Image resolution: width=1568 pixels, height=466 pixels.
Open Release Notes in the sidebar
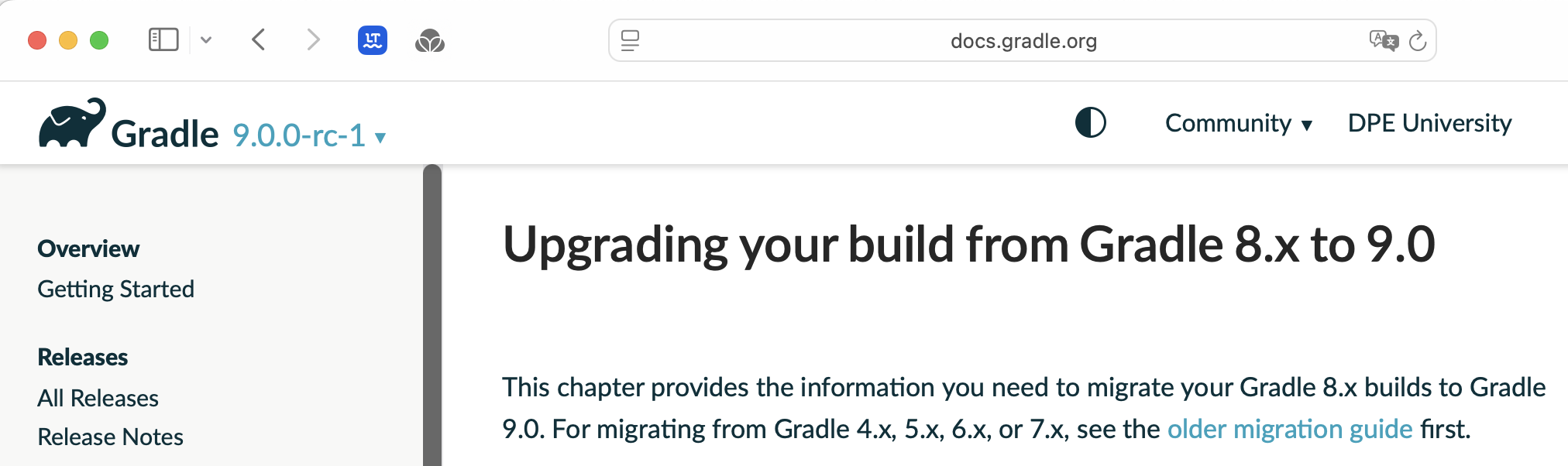[x=110, y=437]
